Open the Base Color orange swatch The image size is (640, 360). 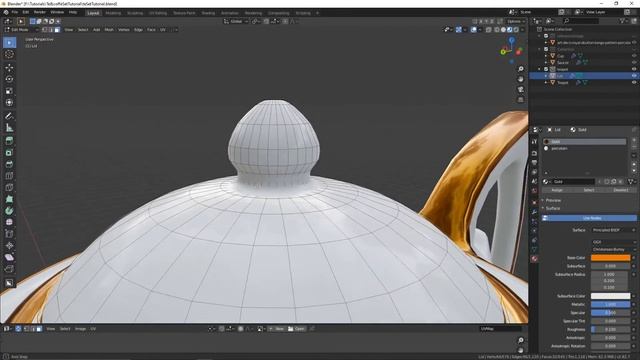tap(610, 258)
